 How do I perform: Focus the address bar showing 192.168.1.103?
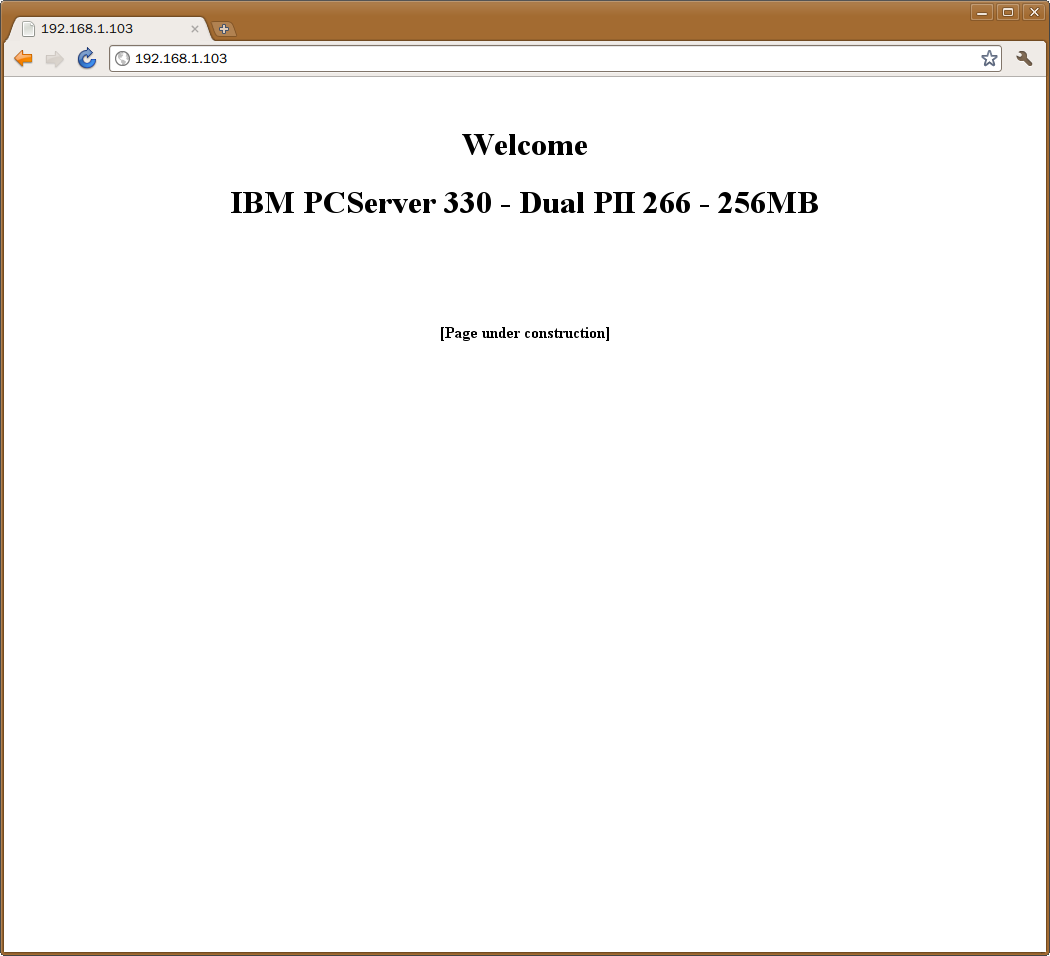click(x=555, y=59)
